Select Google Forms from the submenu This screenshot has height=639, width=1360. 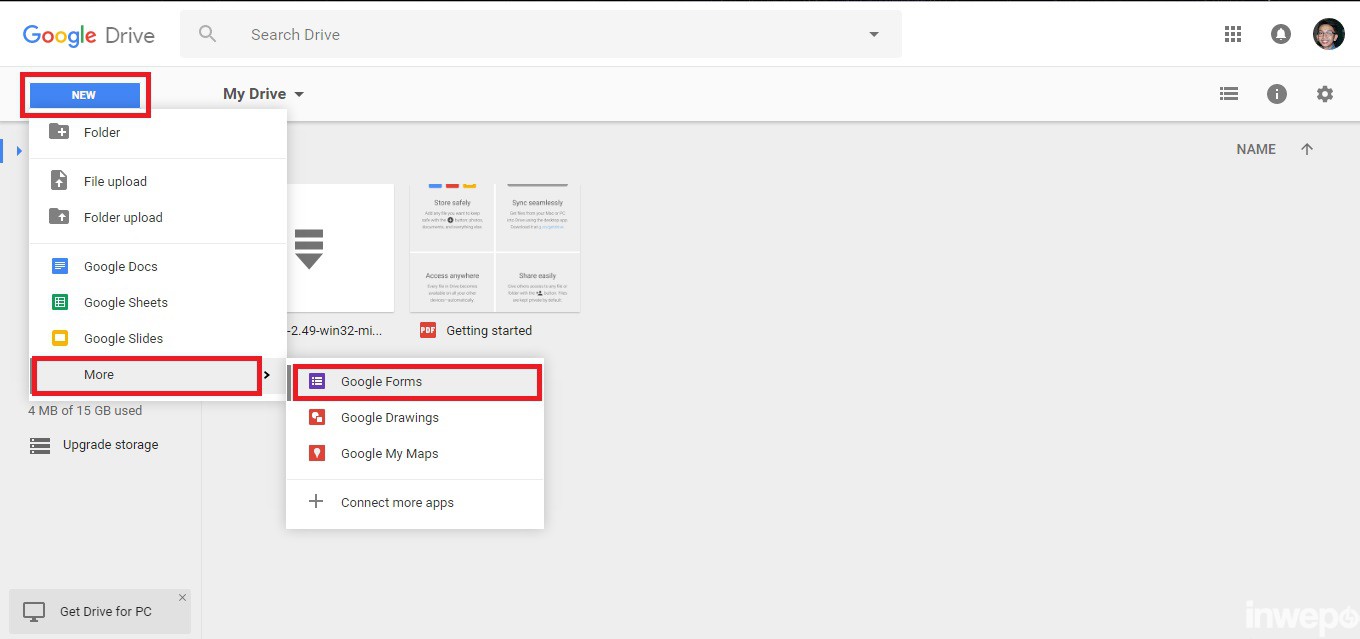415,381
